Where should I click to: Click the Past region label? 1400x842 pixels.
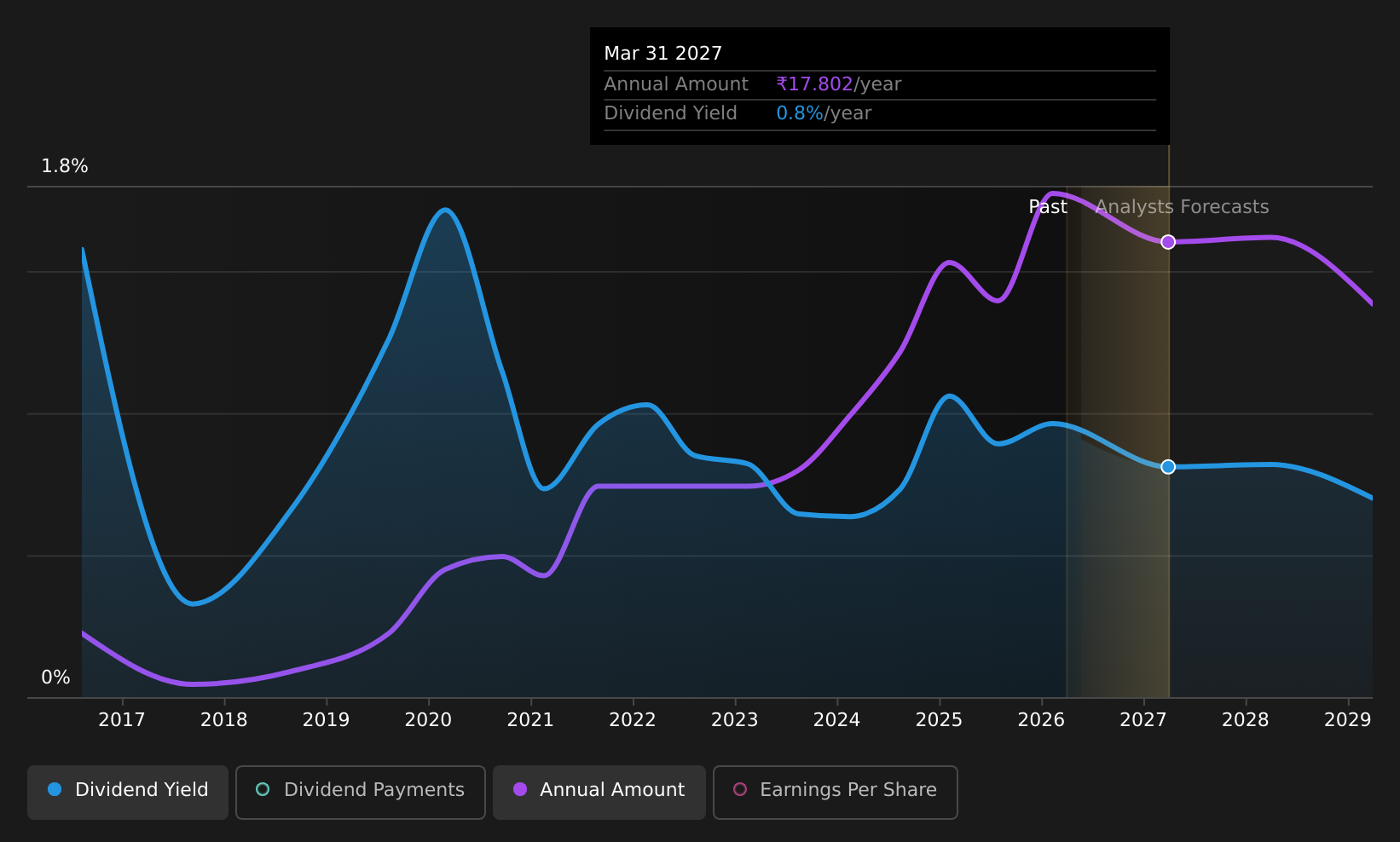(x=1048, y=207)
